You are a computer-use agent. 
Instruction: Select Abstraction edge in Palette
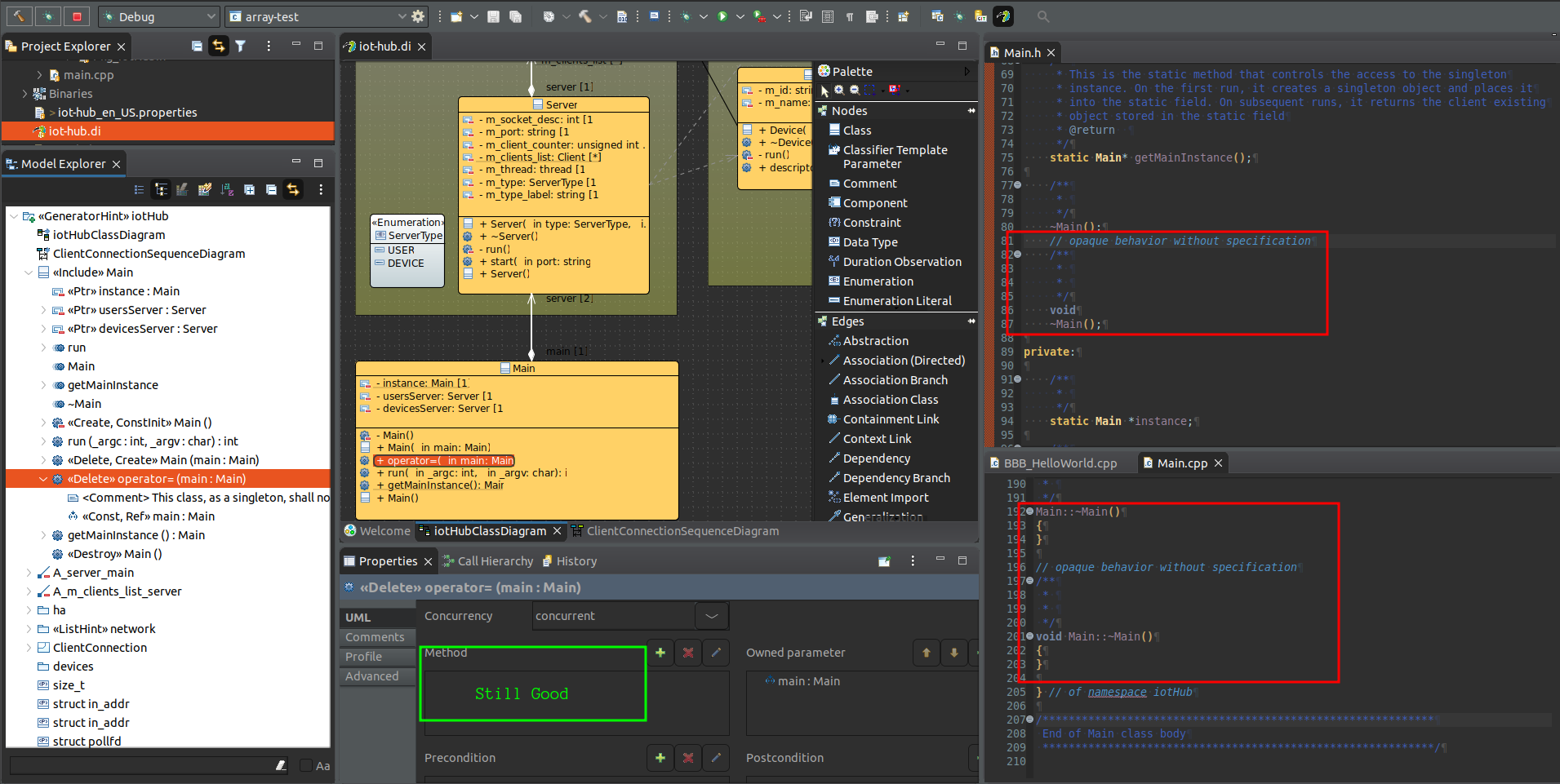875,341
